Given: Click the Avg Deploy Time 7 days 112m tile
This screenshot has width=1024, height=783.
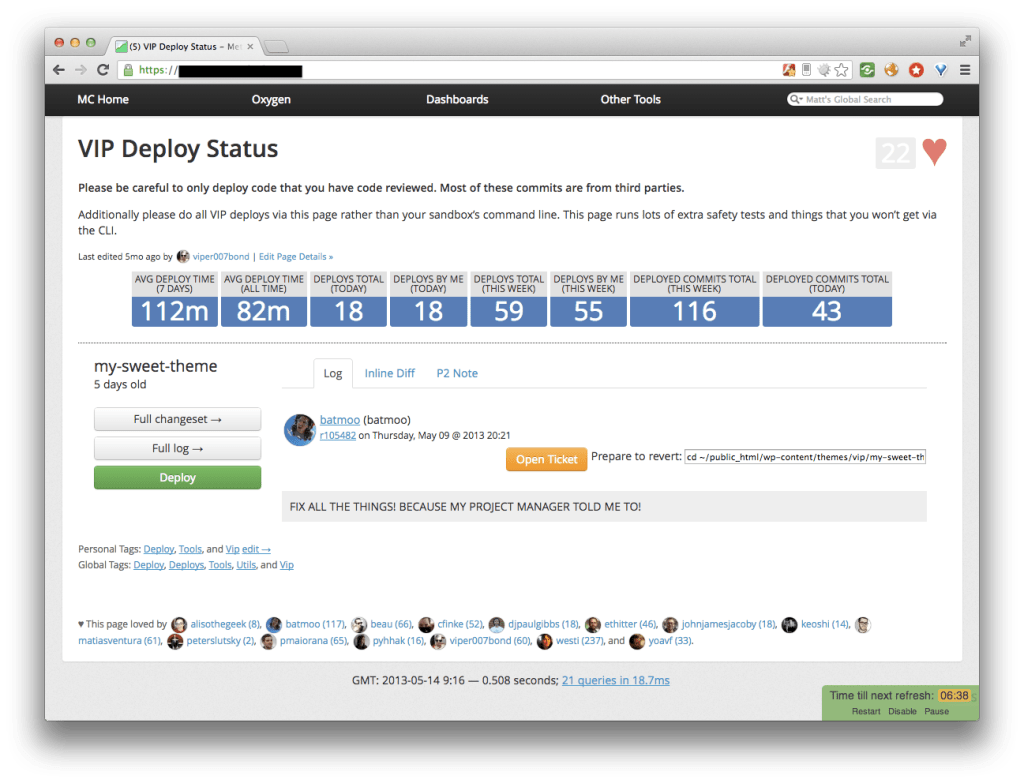Looking at the screenshot, I should [x=174, y=299].
